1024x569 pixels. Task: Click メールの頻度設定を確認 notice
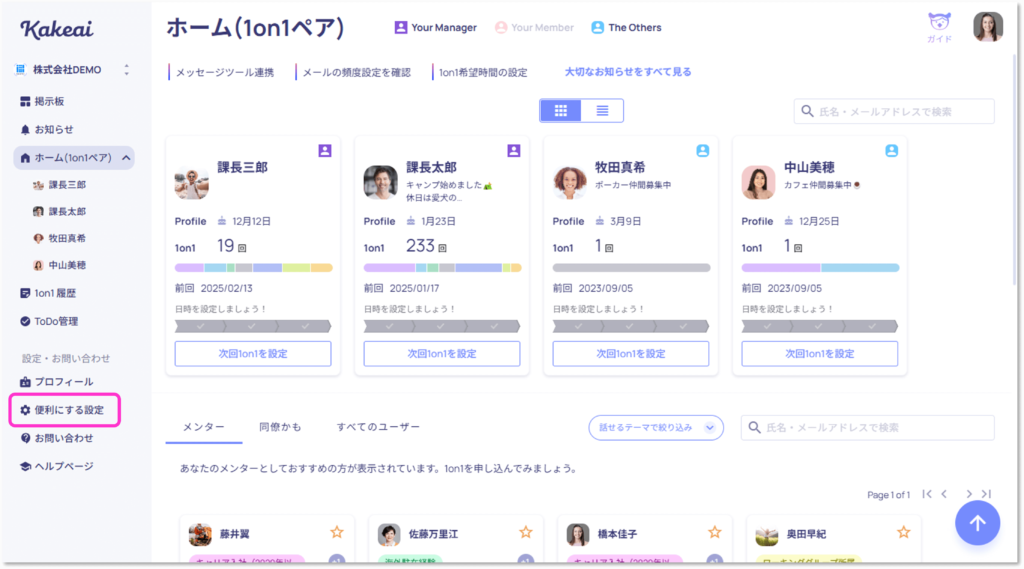[357, 73]
